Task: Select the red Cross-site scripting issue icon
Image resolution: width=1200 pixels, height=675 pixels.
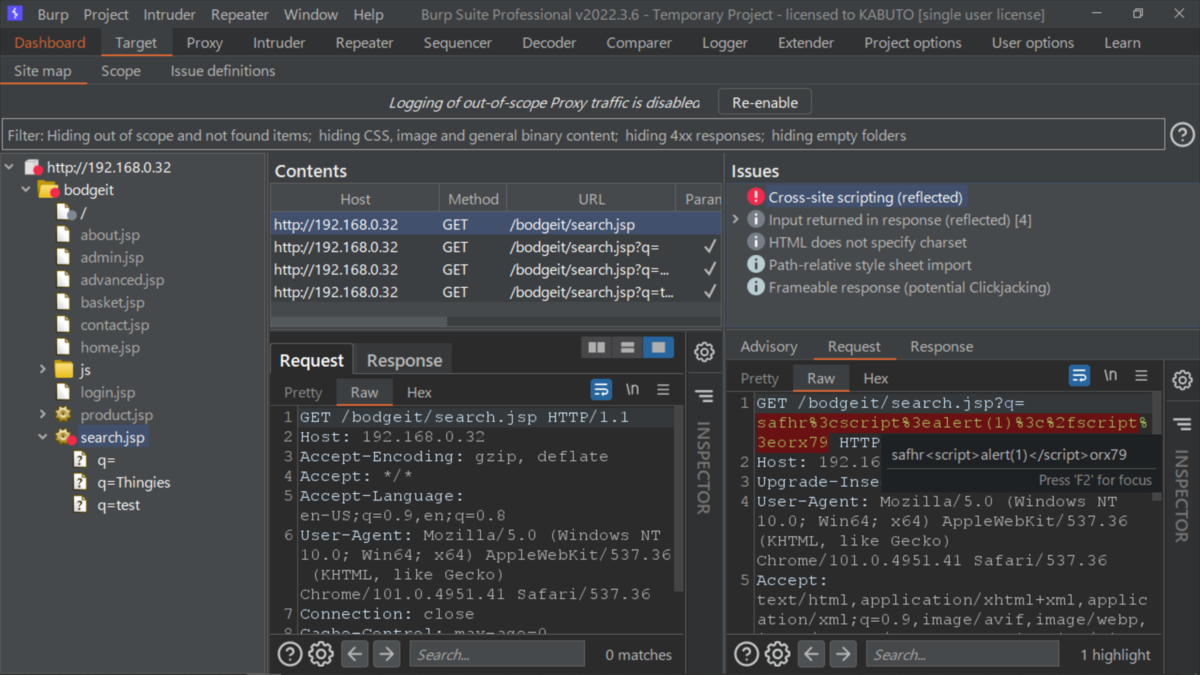Action: tap(756, 197)
